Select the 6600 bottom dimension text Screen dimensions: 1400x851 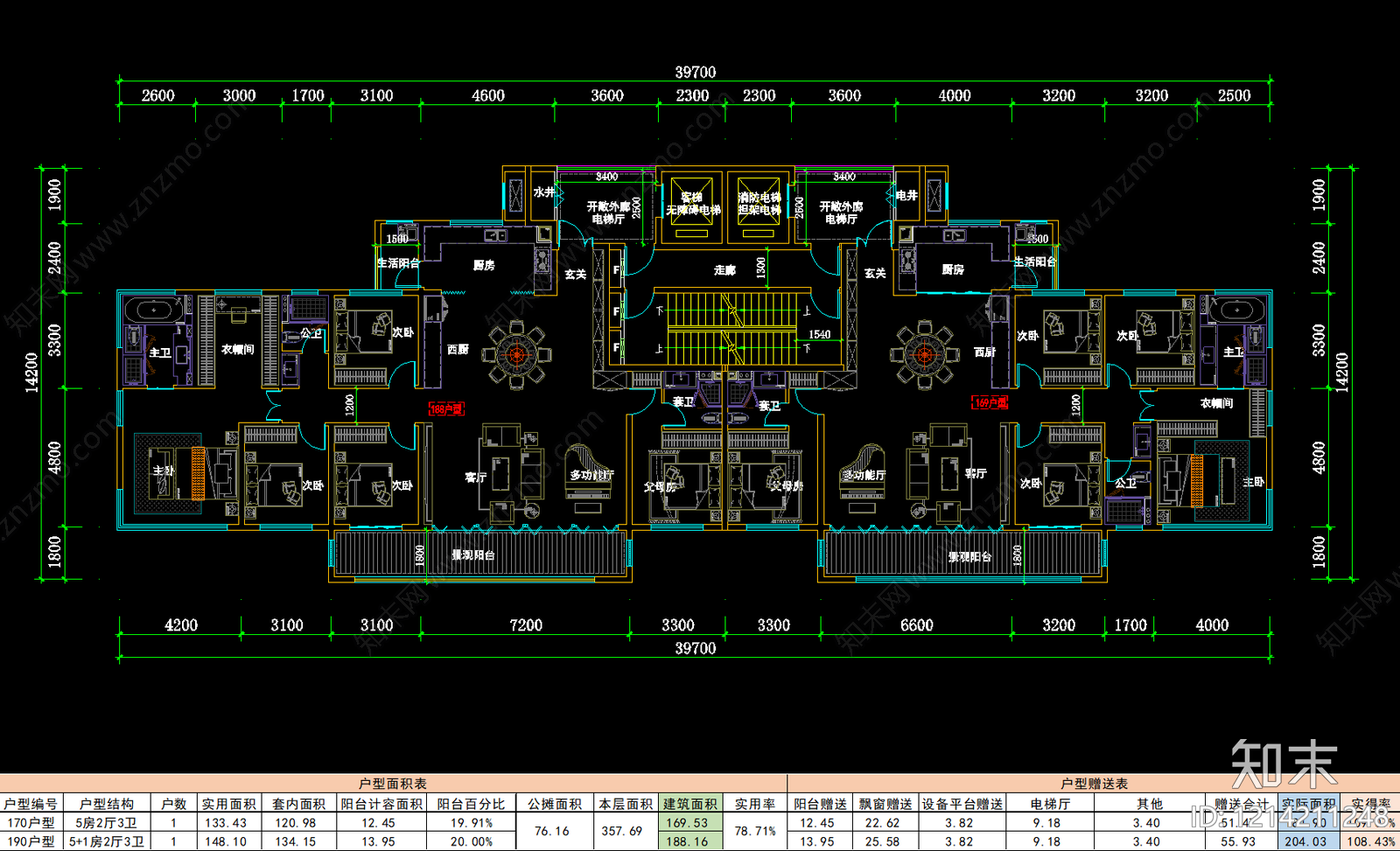917,625
